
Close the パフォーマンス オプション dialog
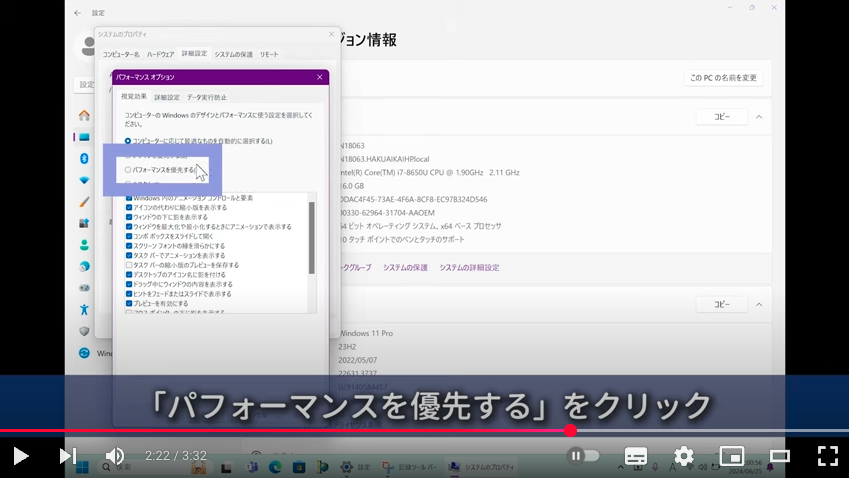pos(319,77)
